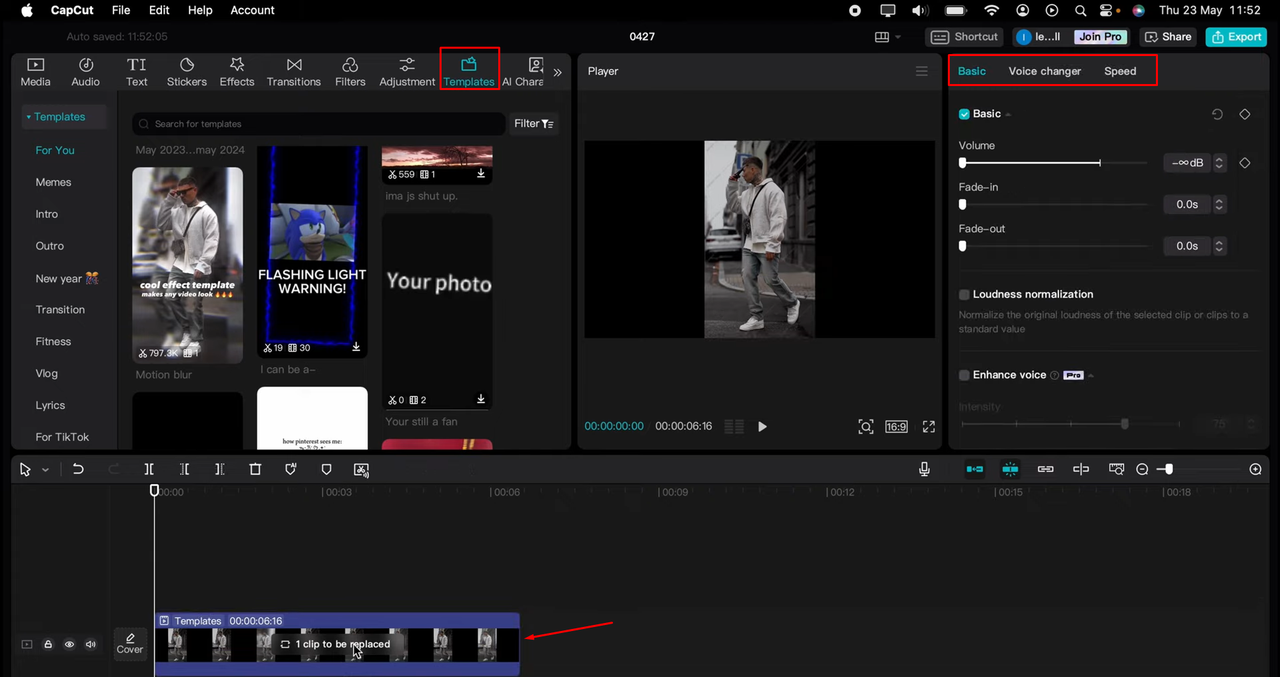
Task: Select the Motion blur template thumbnail
Action: [x=187, y=265]
